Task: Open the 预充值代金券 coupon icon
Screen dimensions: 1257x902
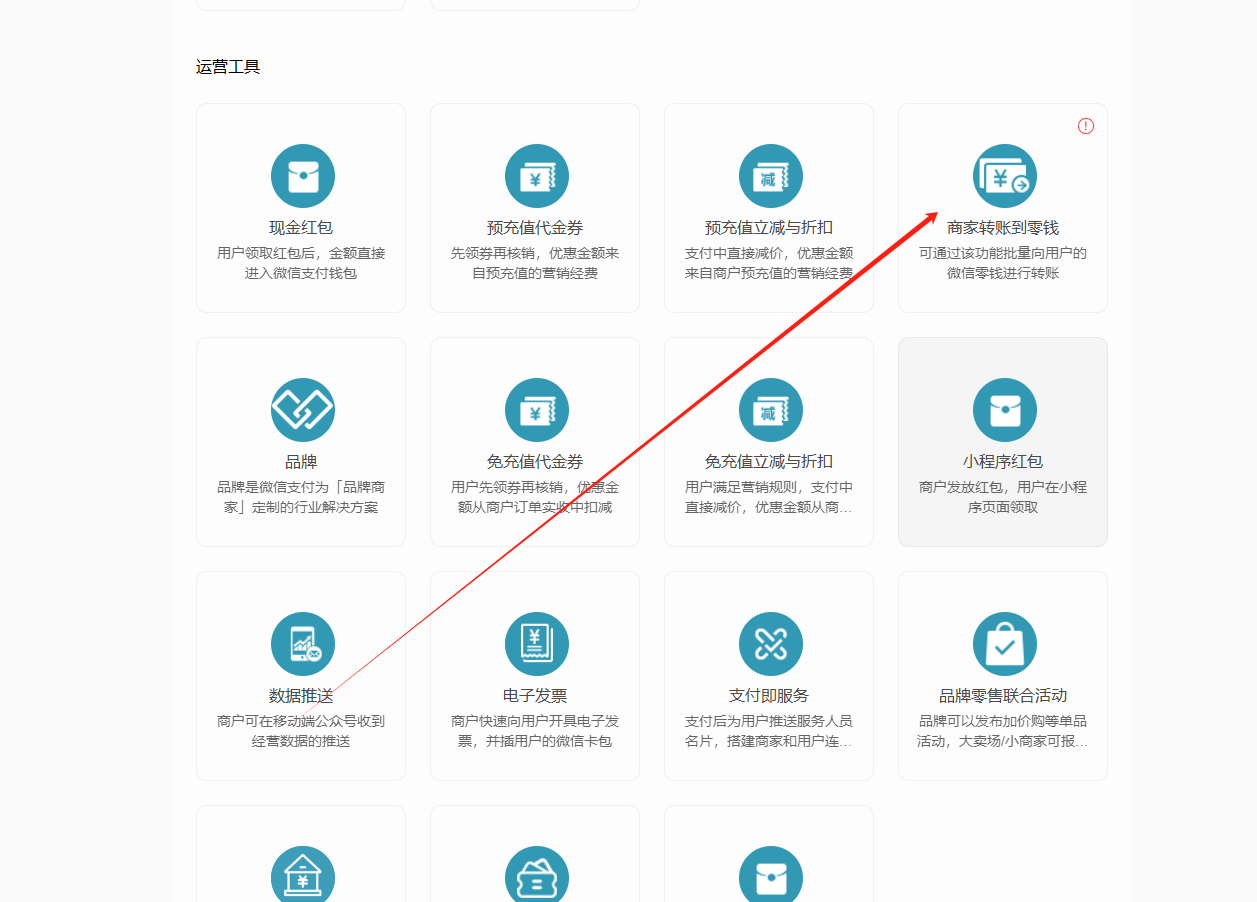Action: pyautogui.click(x=536, y=176)
